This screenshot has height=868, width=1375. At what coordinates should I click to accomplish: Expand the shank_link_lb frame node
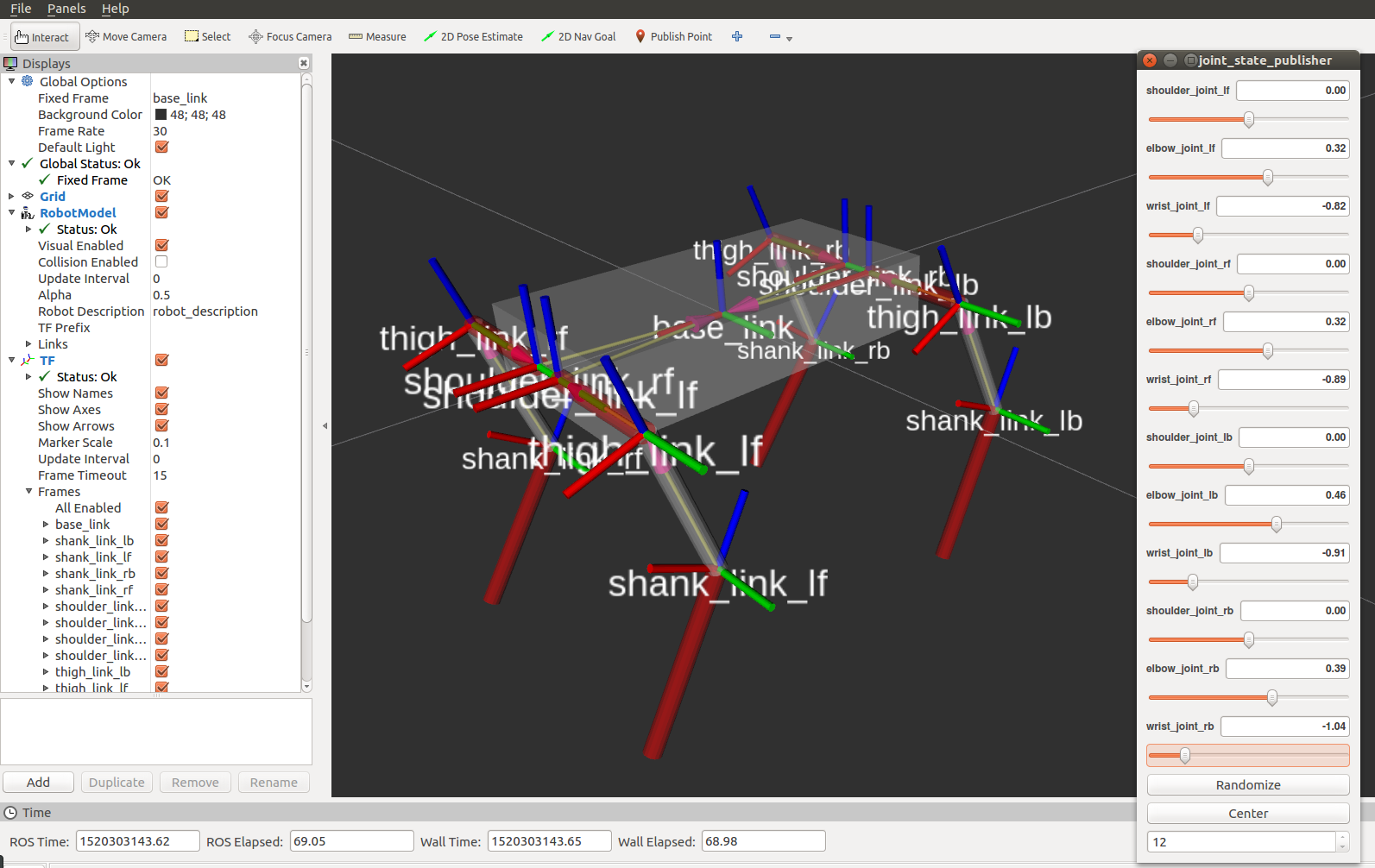(x=46, y=540)
